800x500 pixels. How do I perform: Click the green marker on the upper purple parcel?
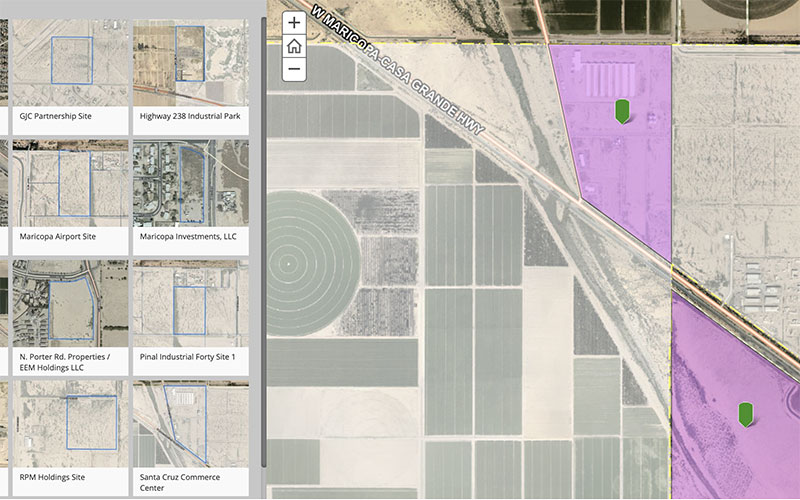(x=622, y=111)
